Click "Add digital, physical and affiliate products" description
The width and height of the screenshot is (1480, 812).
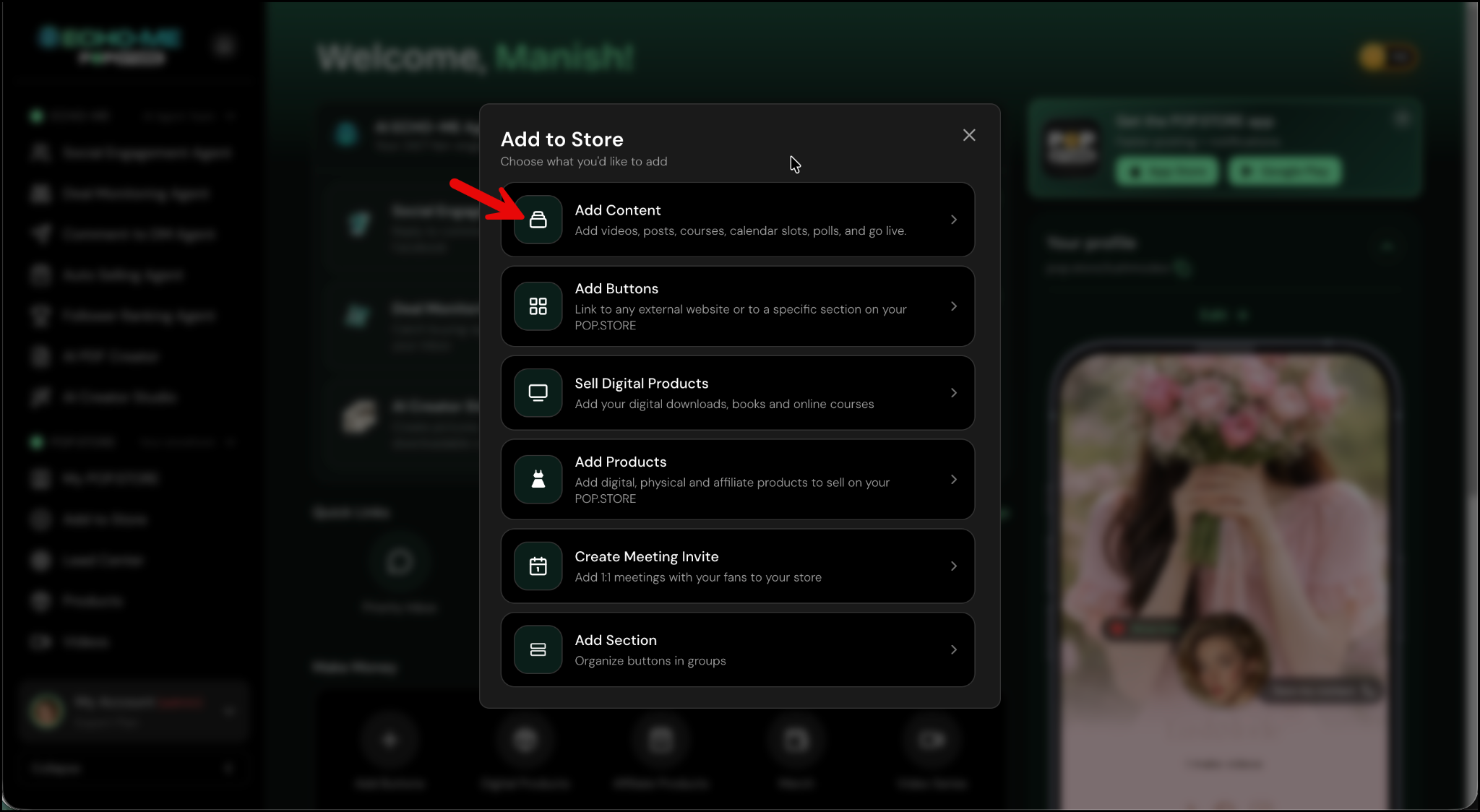732,491
